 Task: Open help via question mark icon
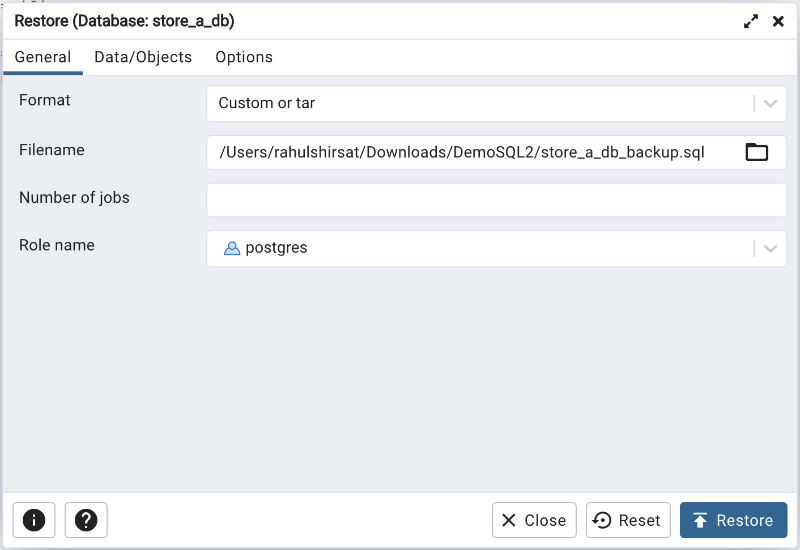coord(86,520)
